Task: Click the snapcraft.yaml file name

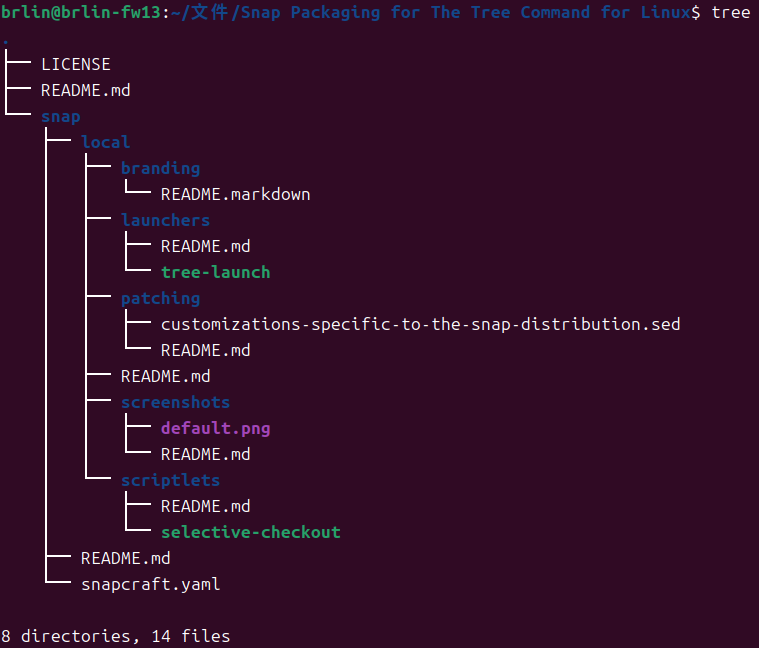Action: (x=150, y=584)
